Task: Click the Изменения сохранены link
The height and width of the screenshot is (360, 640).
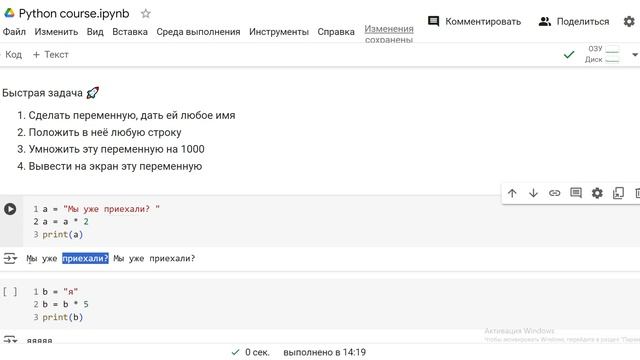Action: 389,34
